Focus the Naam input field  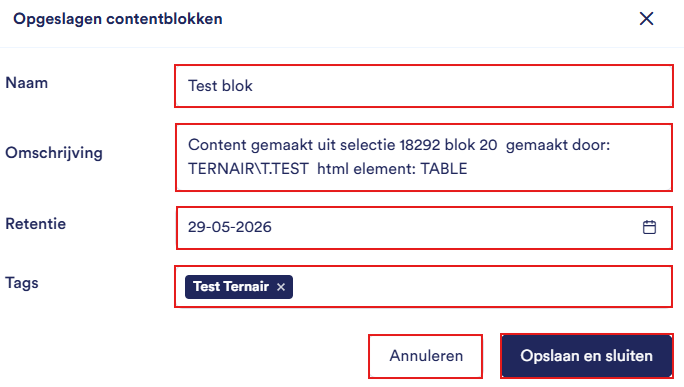click(424, 86)
